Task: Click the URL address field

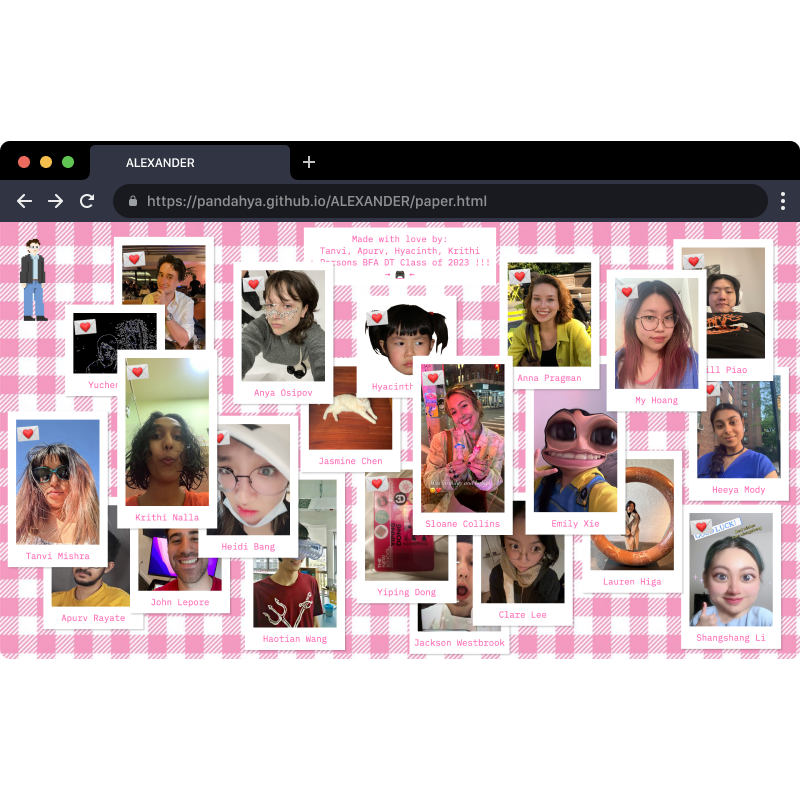Action: [x=440, y=201]
